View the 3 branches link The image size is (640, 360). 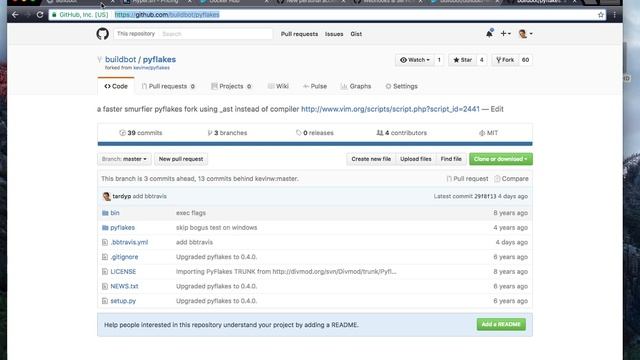click(227, 133)
